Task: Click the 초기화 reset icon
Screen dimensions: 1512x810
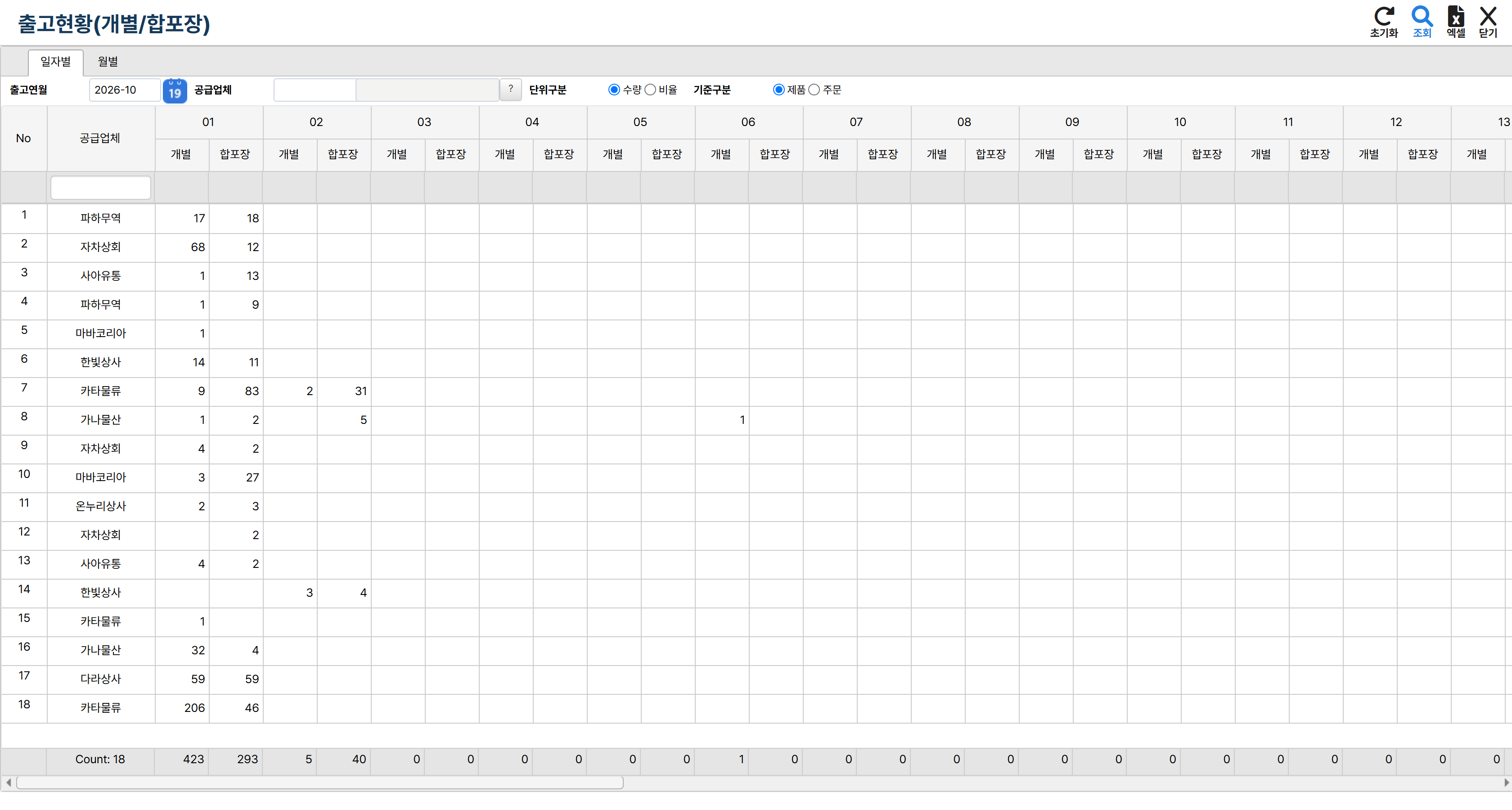Action: (1383, 22)
